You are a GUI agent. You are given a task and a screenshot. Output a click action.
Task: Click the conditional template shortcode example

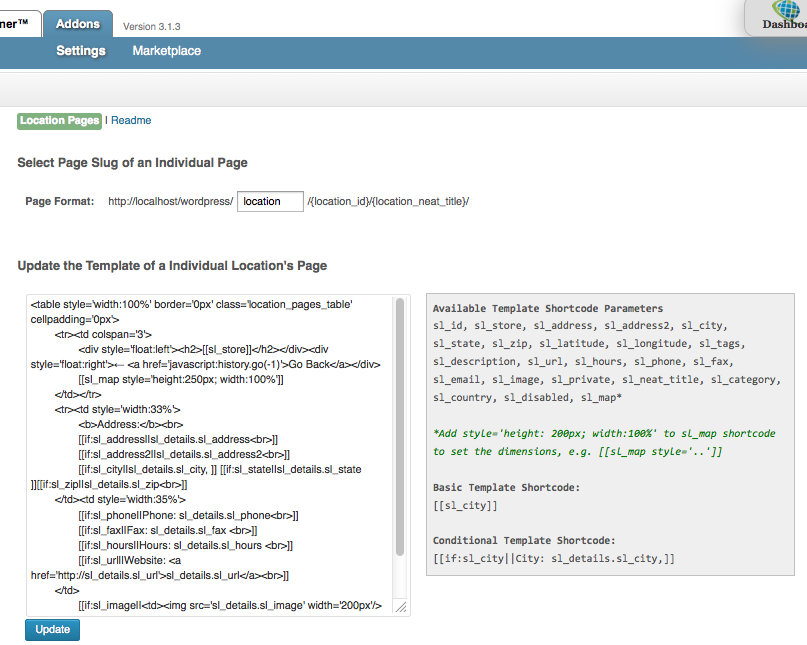click(554, 558)
